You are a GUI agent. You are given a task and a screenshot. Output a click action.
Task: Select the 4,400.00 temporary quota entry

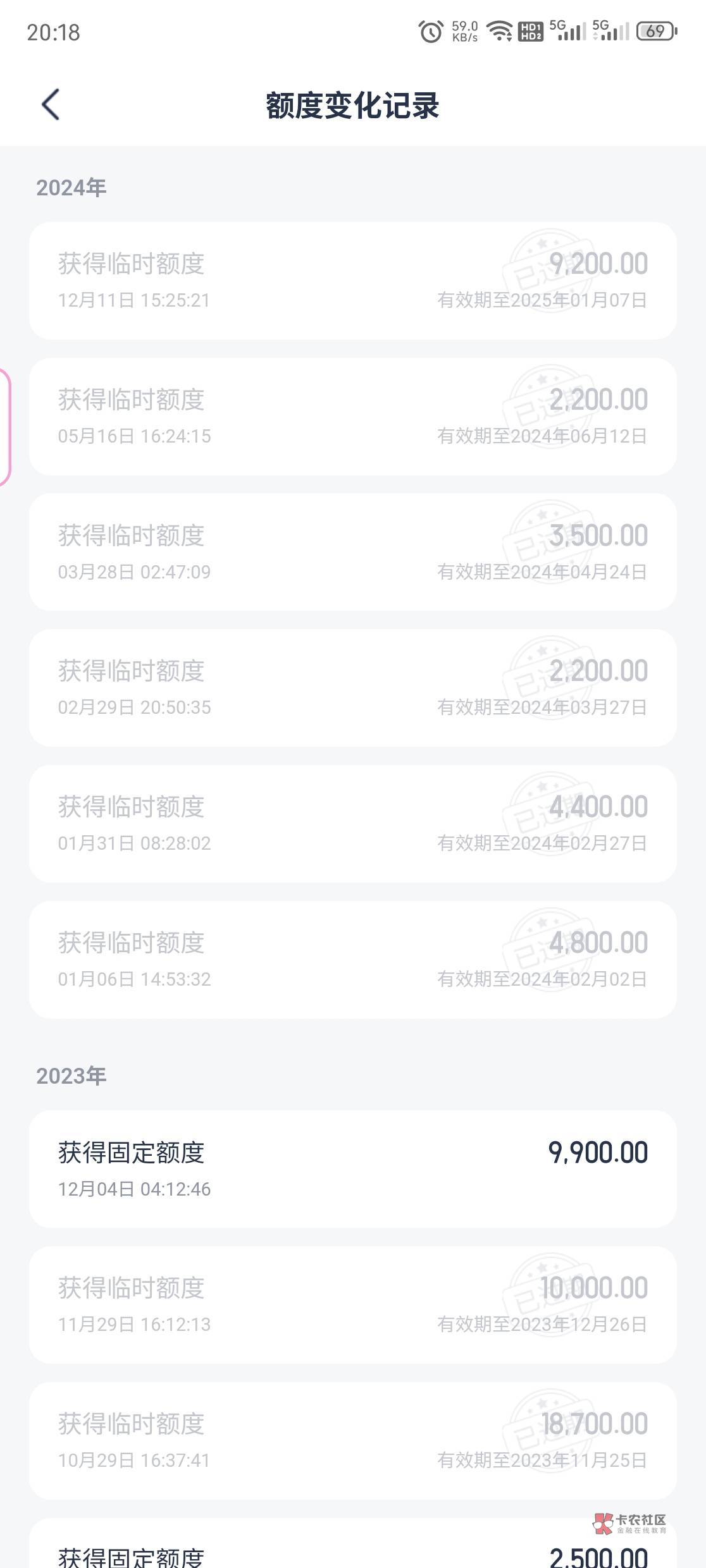point(353,824)
